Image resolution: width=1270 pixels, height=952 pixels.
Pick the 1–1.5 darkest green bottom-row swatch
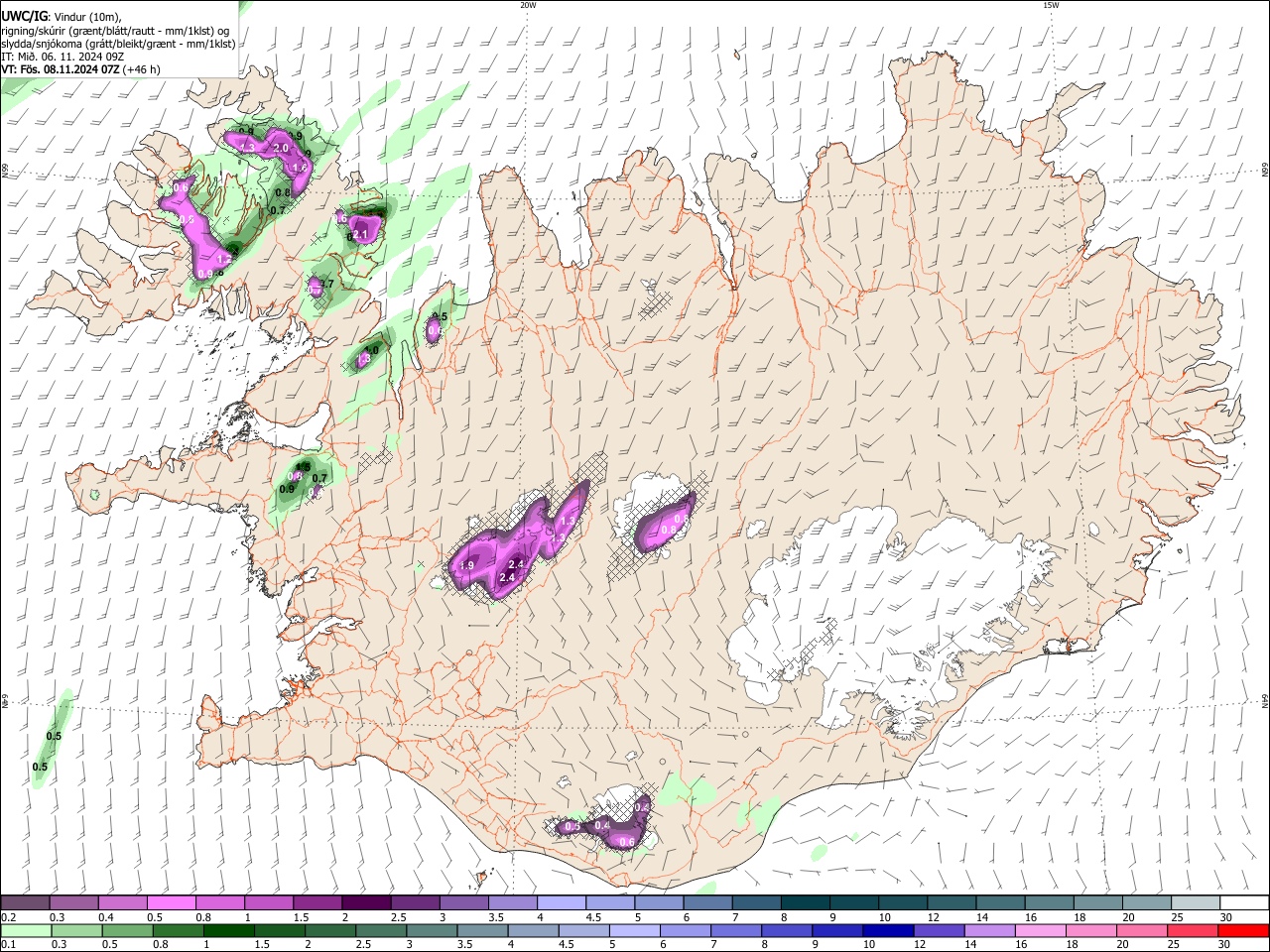(228, 930)
